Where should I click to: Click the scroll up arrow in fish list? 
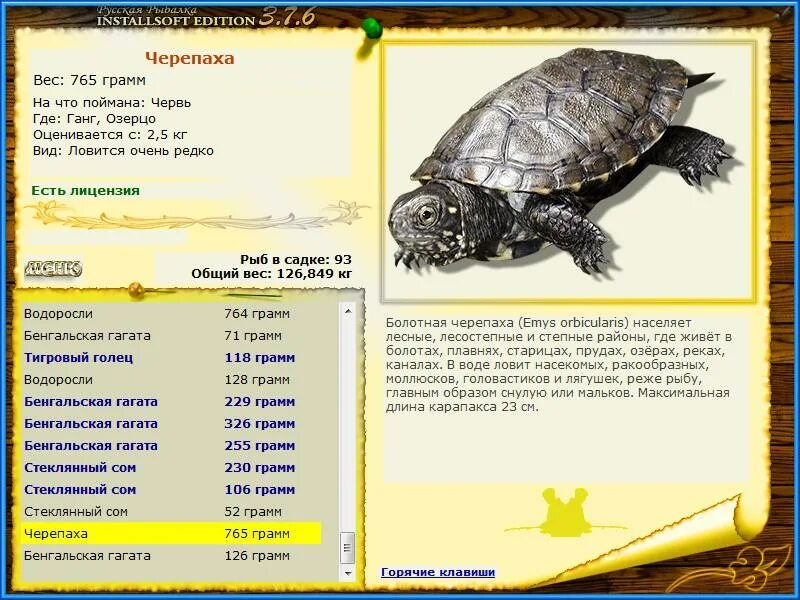pos(348,311)
